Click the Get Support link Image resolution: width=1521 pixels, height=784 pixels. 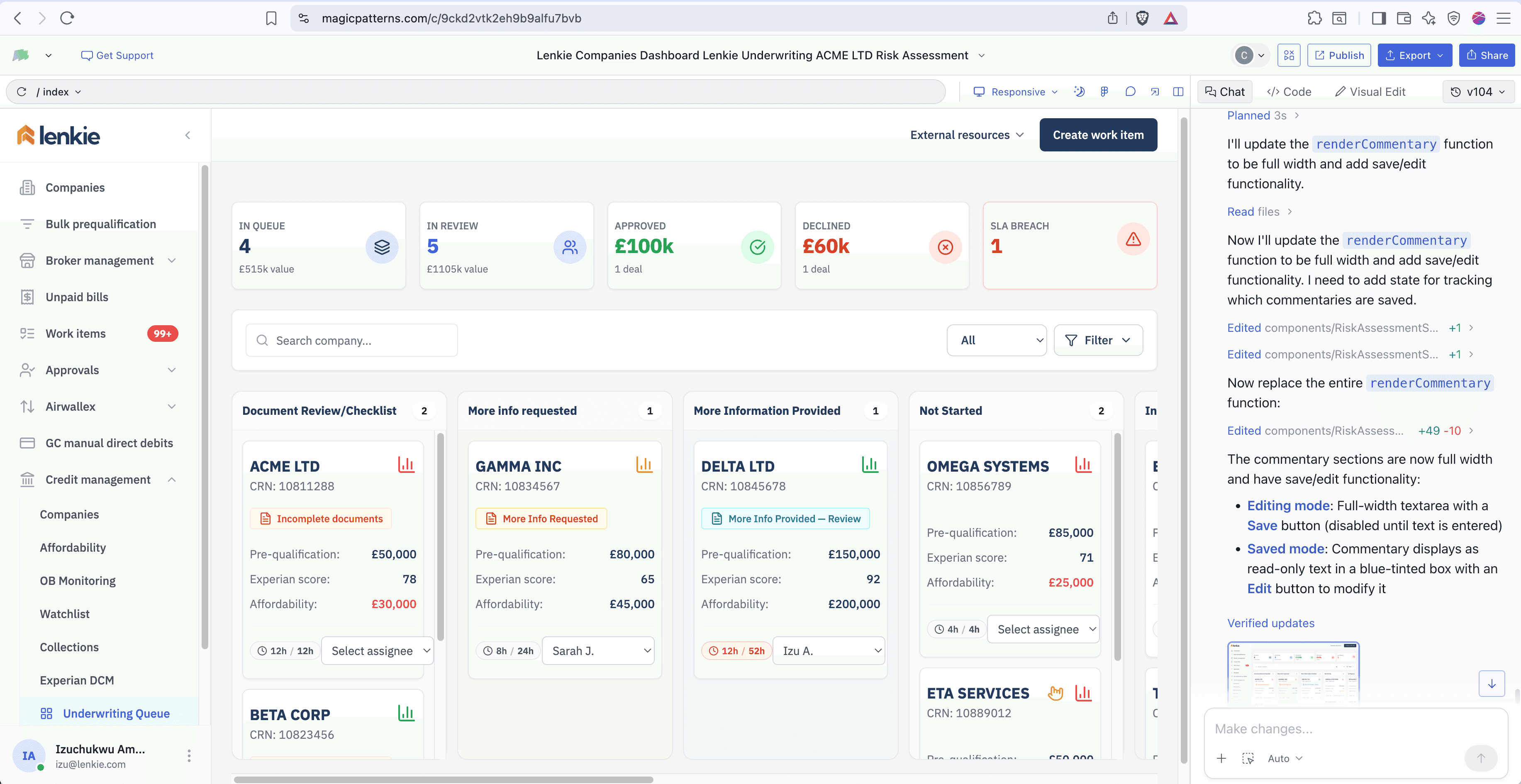pyautogui.click(x=117, y=55)
